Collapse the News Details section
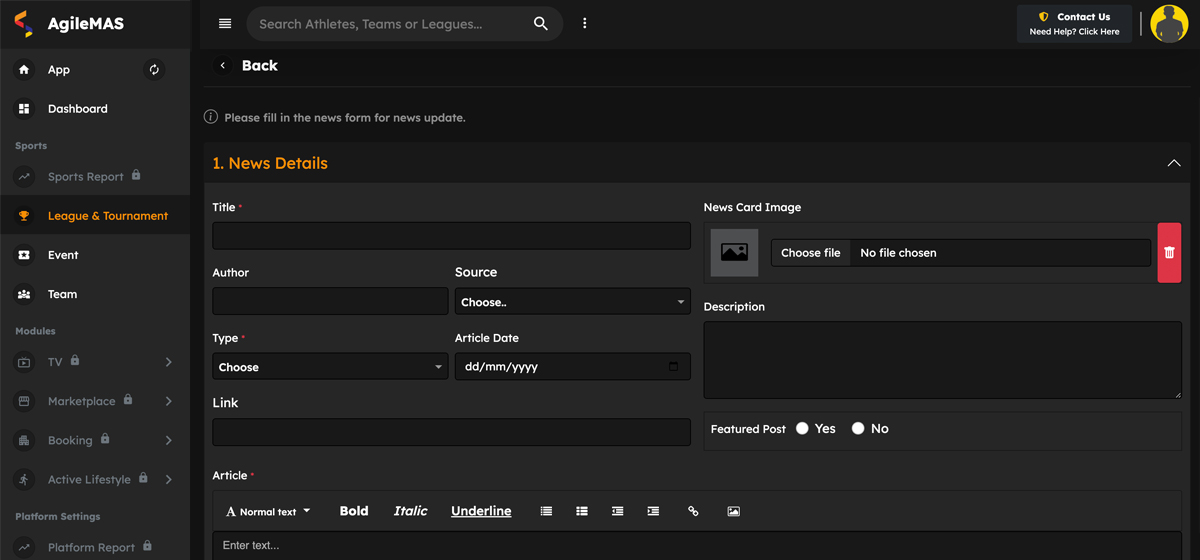 pyautogui.click(x=1173, y=163)
